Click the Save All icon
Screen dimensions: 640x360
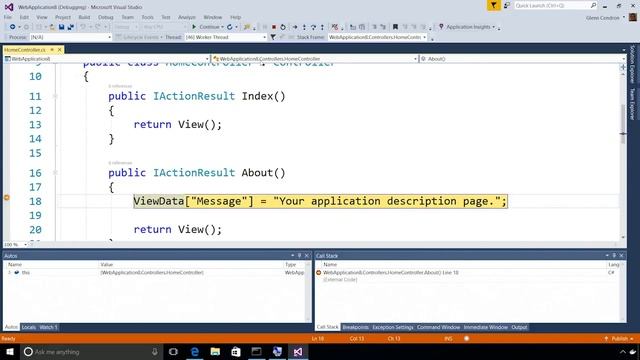(70, 27)
